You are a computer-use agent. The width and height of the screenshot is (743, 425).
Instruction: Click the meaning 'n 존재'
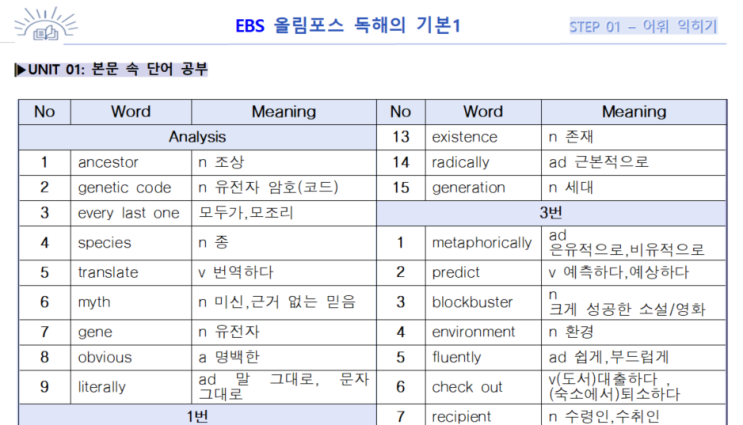coord(571,136)
